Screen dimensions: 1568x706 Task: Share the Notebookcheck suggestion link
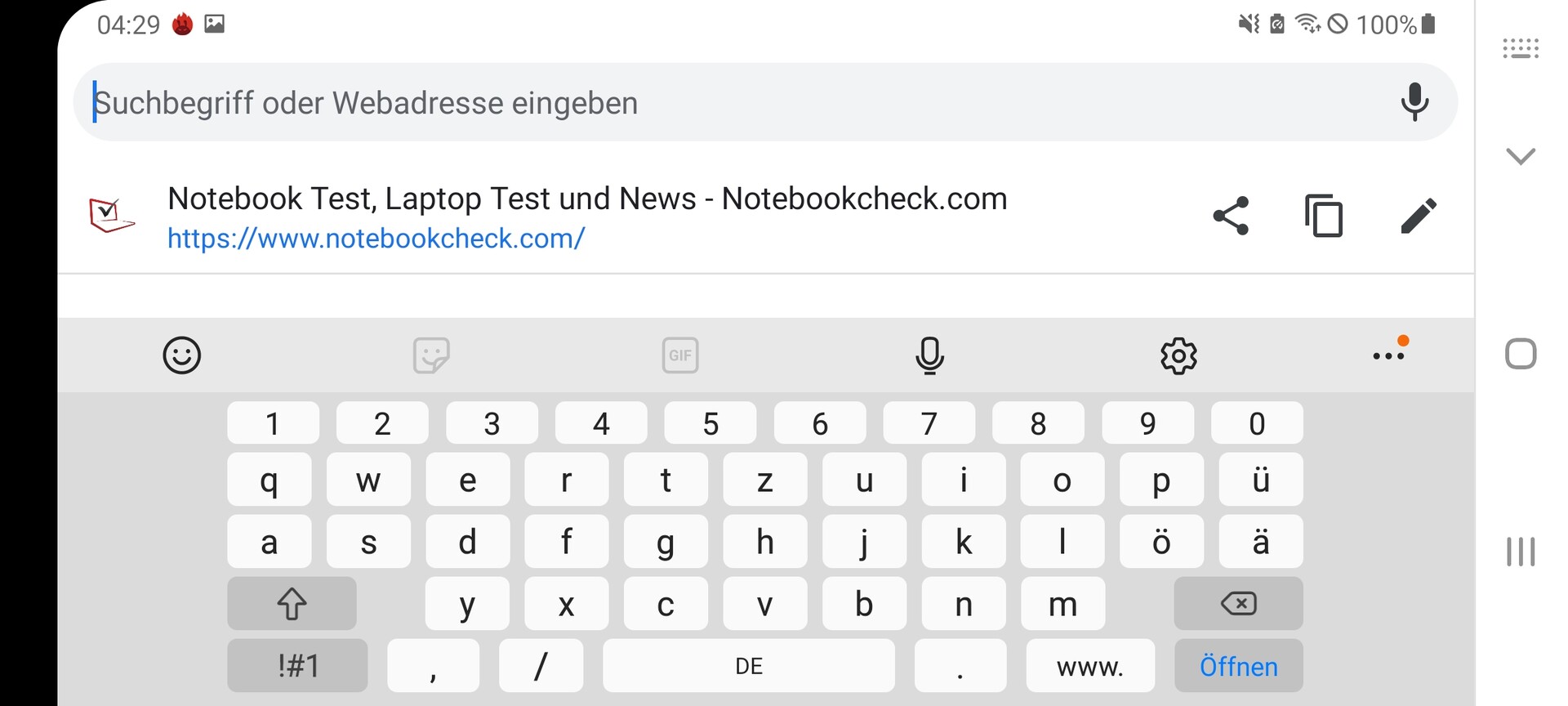[1231, 216]
